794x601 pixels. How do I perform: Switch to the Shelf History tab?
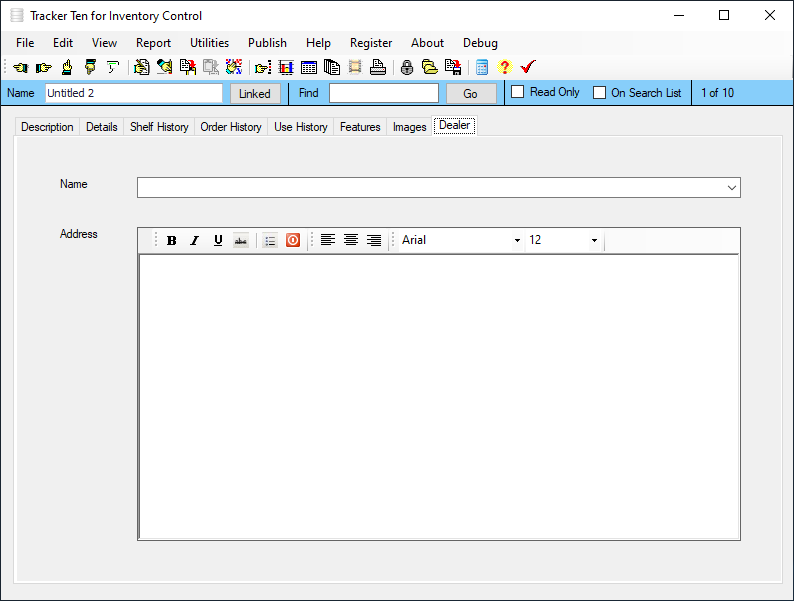point(159,127)
